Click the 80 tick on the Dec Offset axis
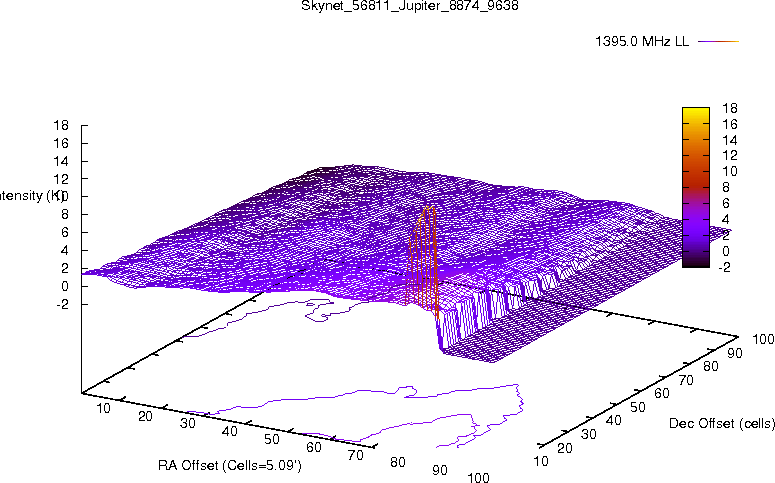The height and width of the screenshot is (483, 775). [711, 366]
